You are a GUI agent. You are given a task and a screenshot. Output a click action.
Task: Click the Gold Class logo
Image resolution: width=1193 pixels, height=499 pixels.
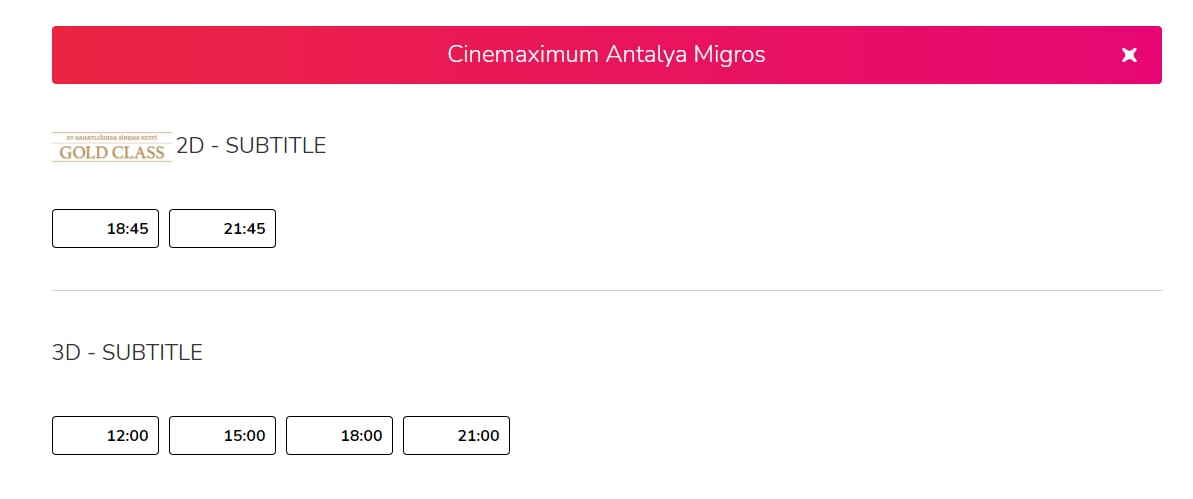point(112,147)
